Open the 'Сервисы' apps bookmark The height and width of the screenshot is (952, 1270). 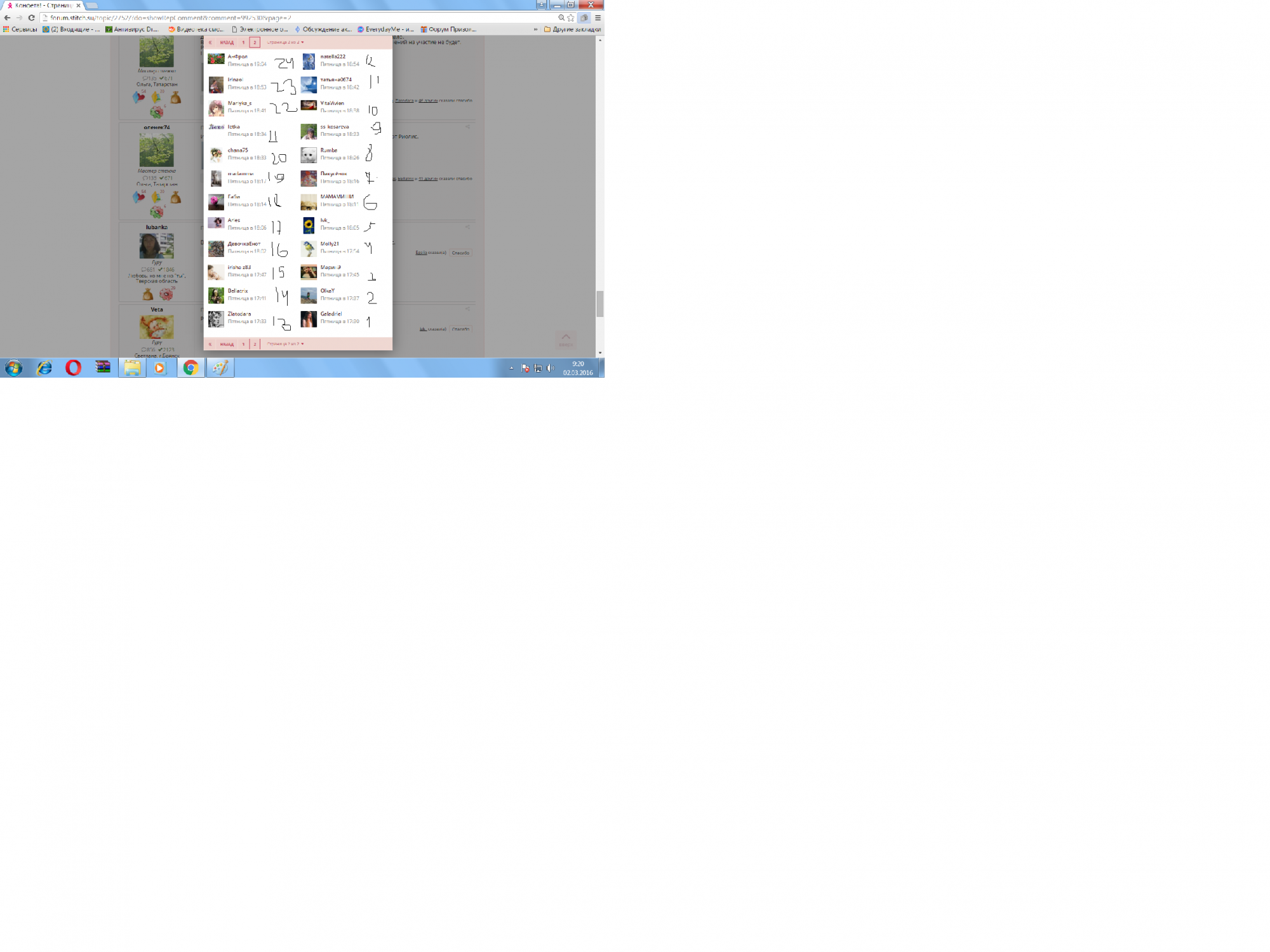click(x=20, y=29)
